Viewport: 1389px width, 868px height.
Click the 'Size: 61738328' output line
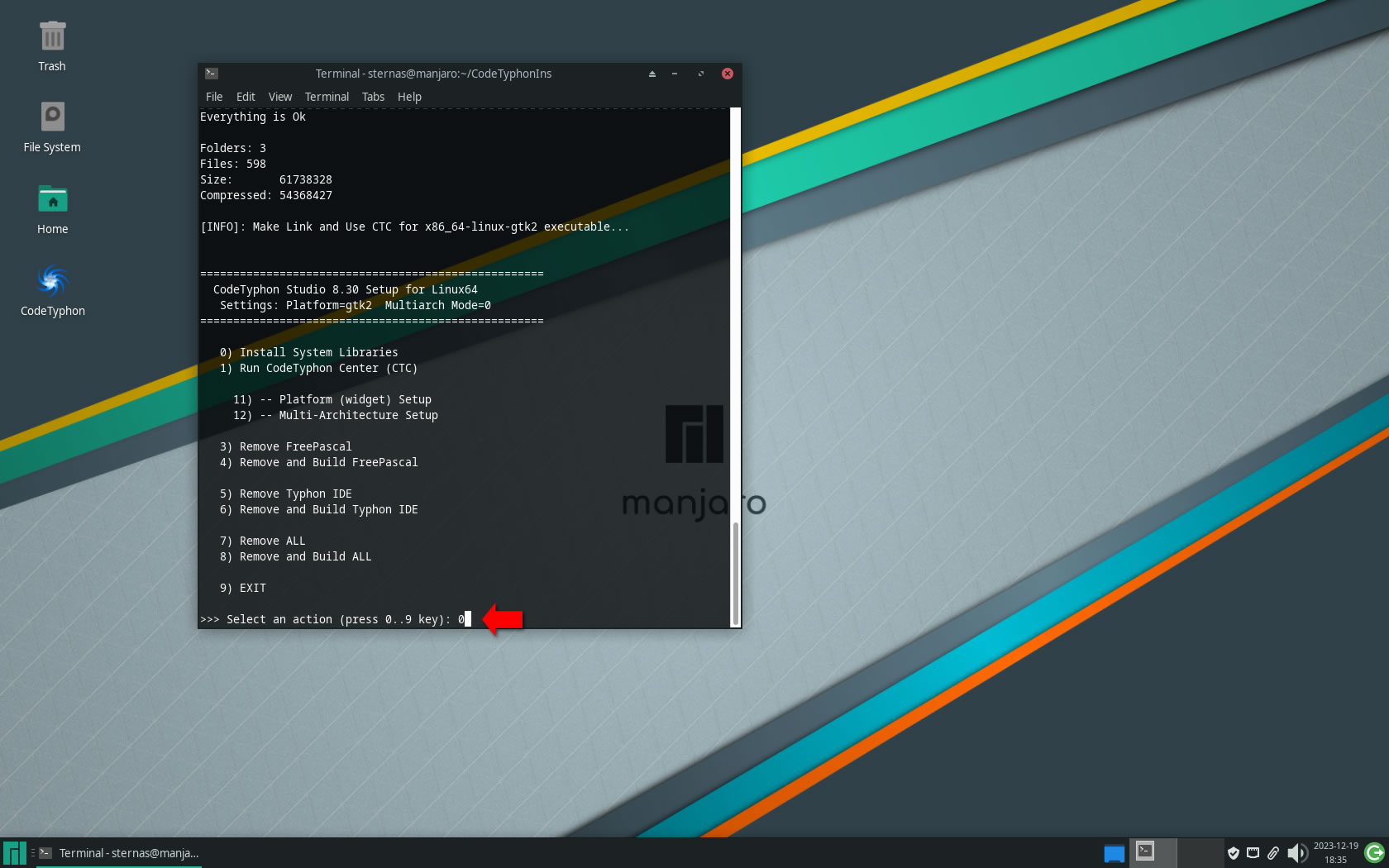coord(266,179)
